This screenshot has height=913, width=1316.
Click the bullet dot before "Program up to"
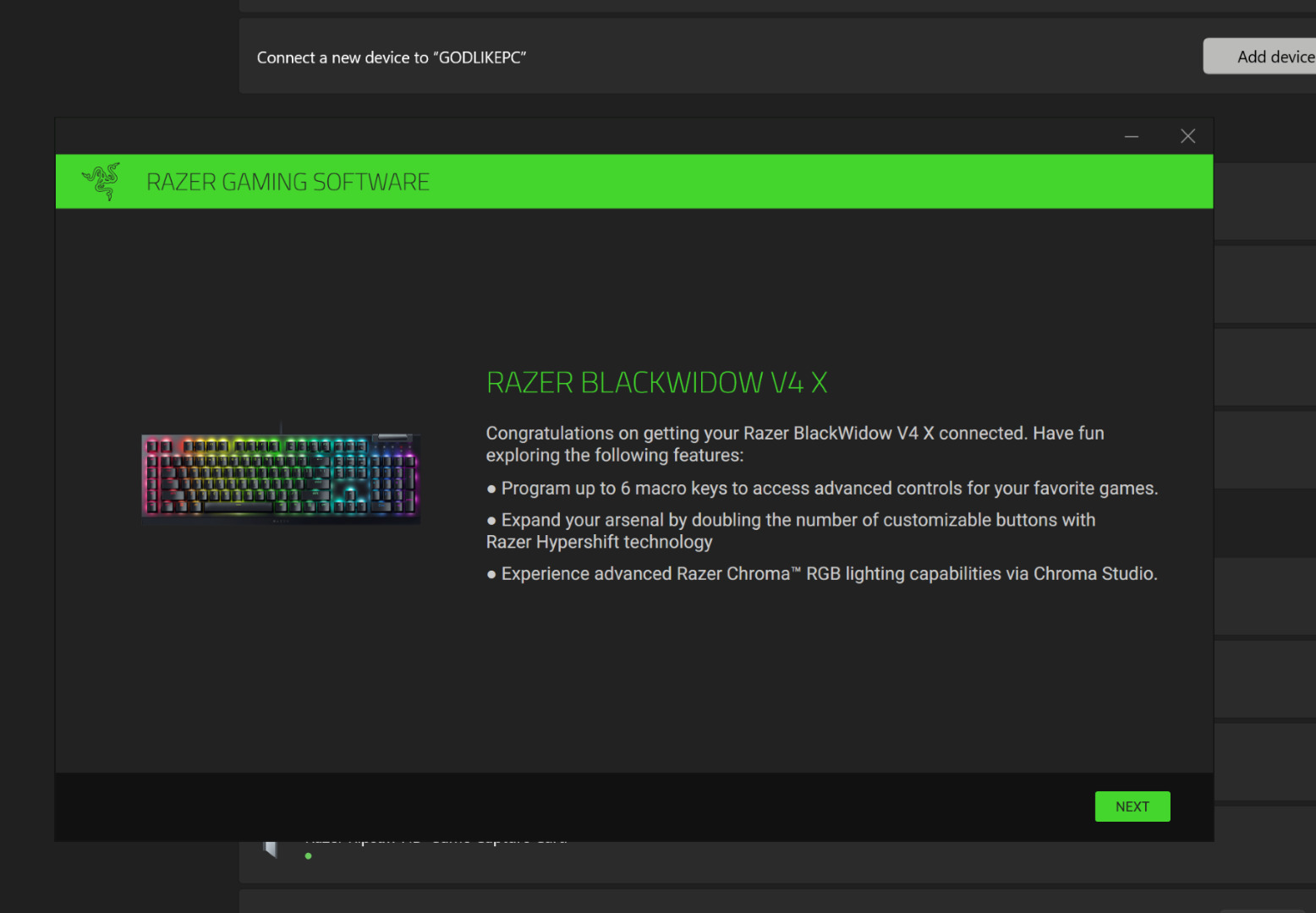click(491, 489)
